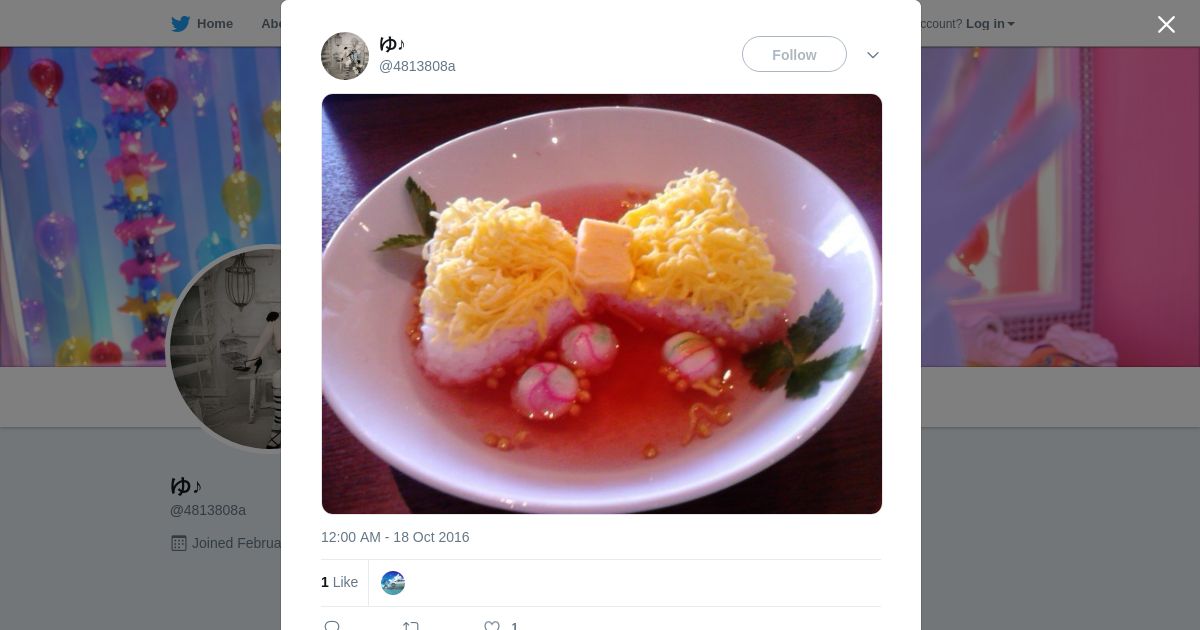Close the tweet overlay with the X

coord(1166,25)
